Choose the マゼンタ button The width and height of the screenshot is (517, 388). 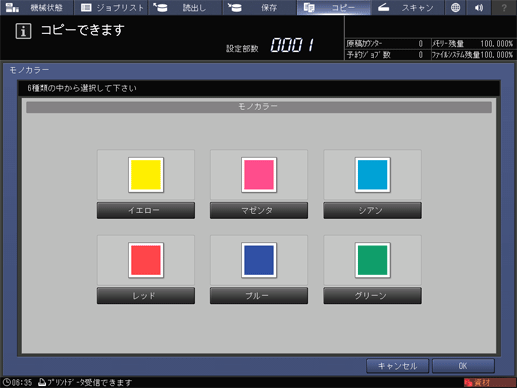click(x=259, y=210)
